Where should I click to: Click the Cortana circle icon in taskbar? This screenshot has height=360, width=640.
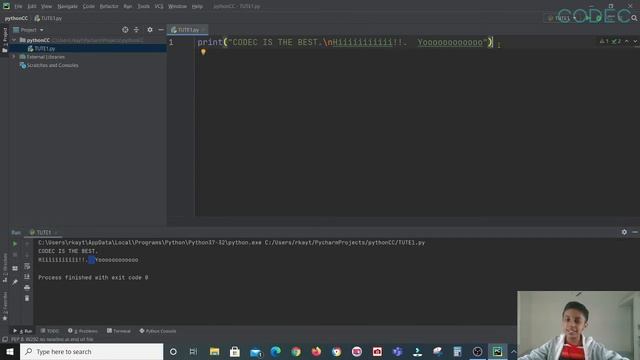(173, 351)
